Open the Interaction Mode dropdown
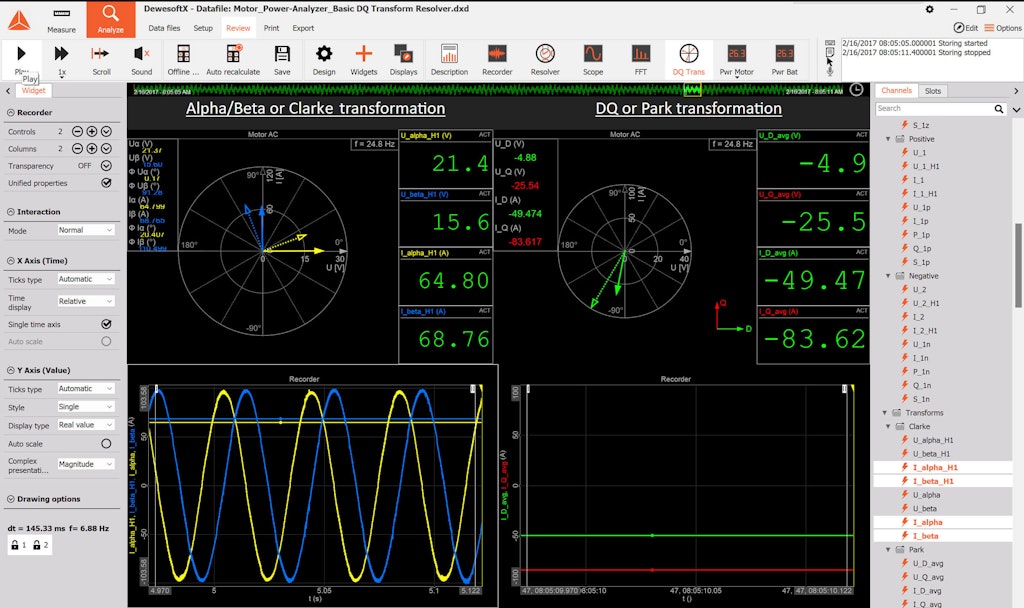 (86, 230)
